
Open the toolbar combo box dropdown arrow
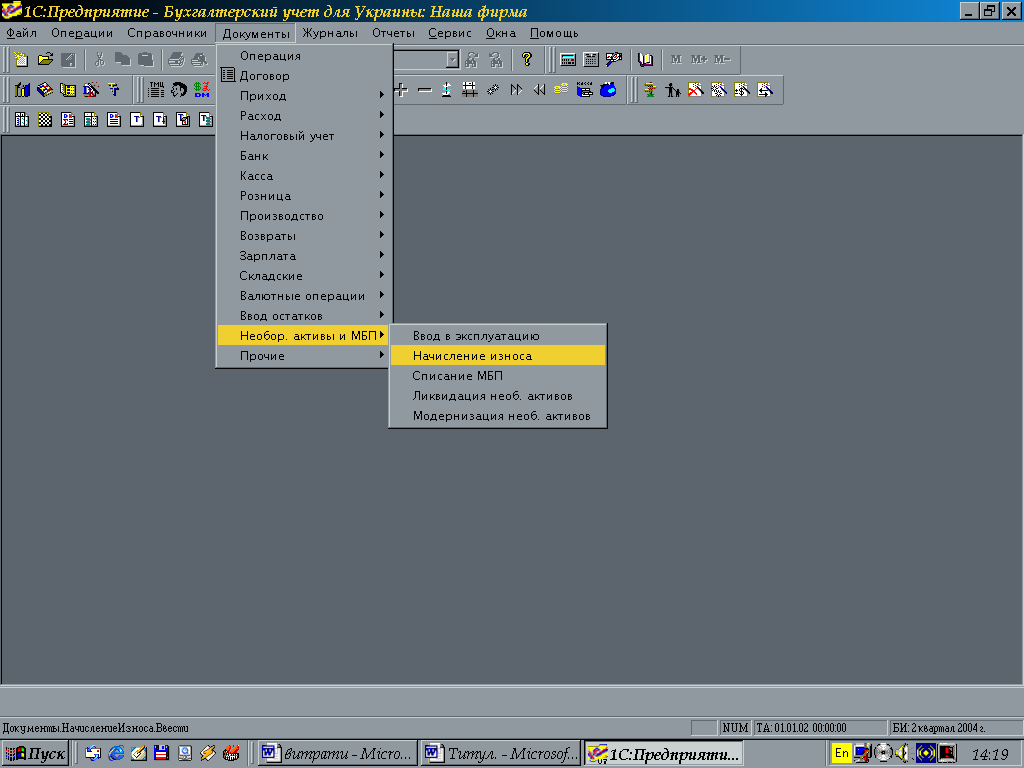pos(453,60)
